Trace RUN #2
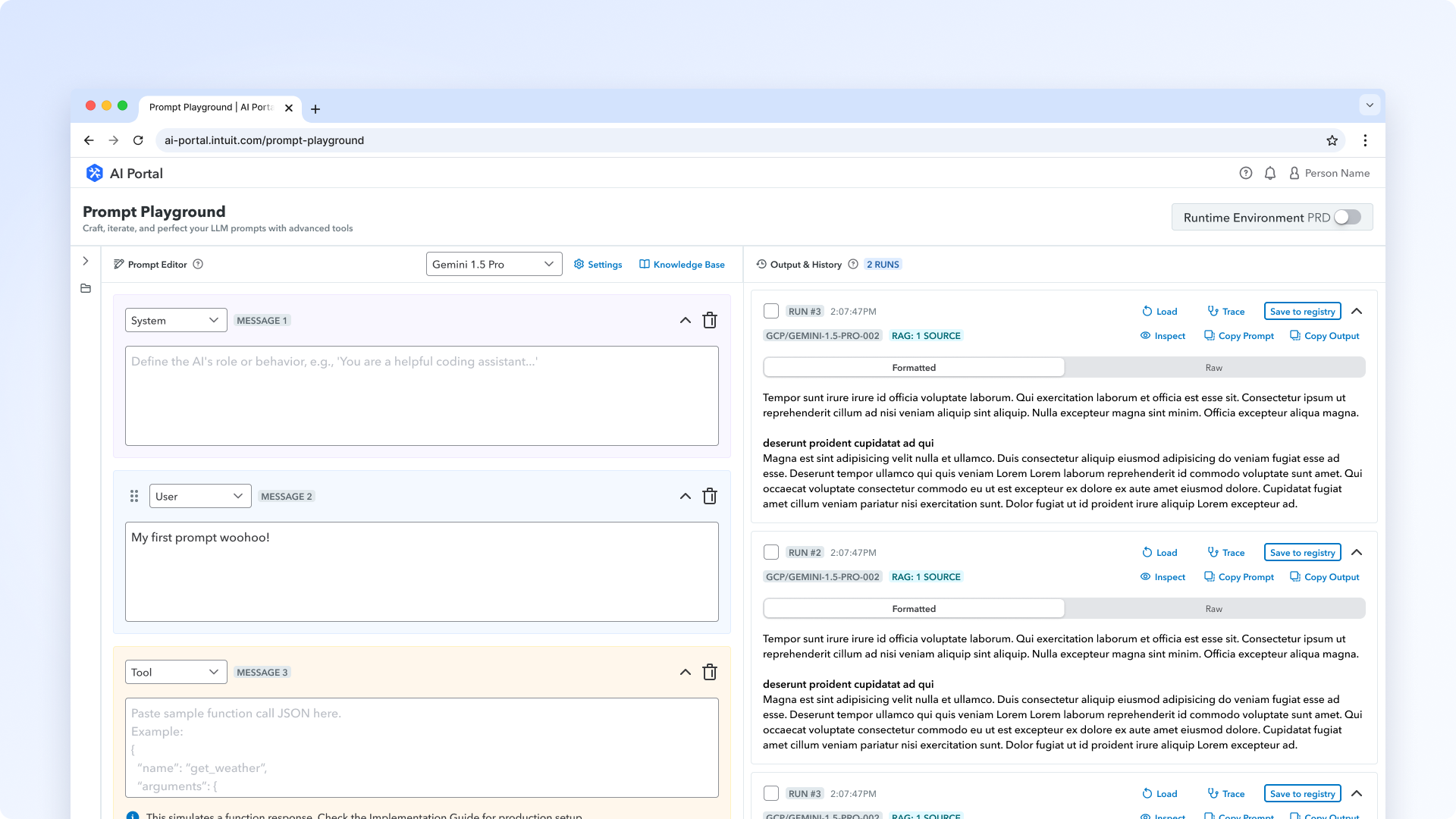Image resolution: width=1456 pixels, height=819 pixels. click(1225, 552)
